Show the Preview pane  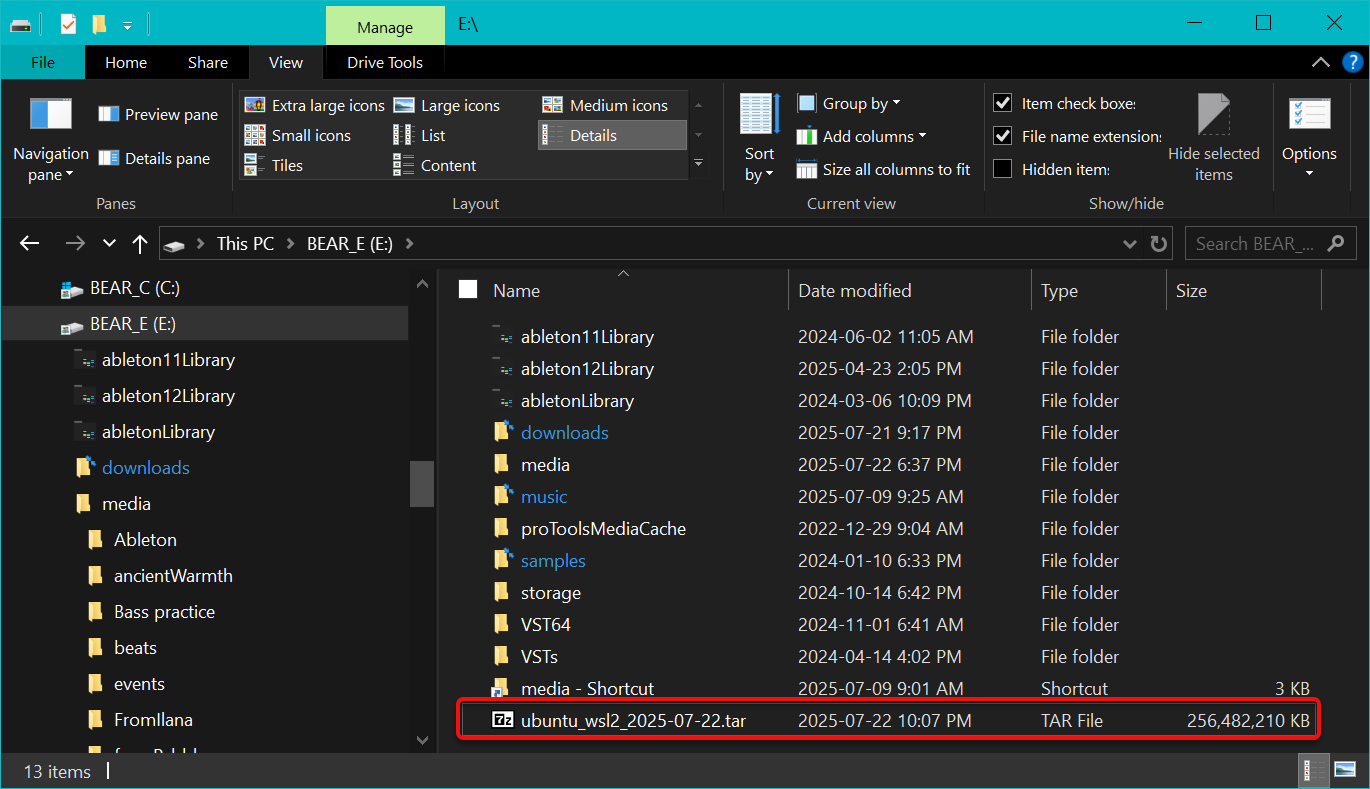(157, 114)
